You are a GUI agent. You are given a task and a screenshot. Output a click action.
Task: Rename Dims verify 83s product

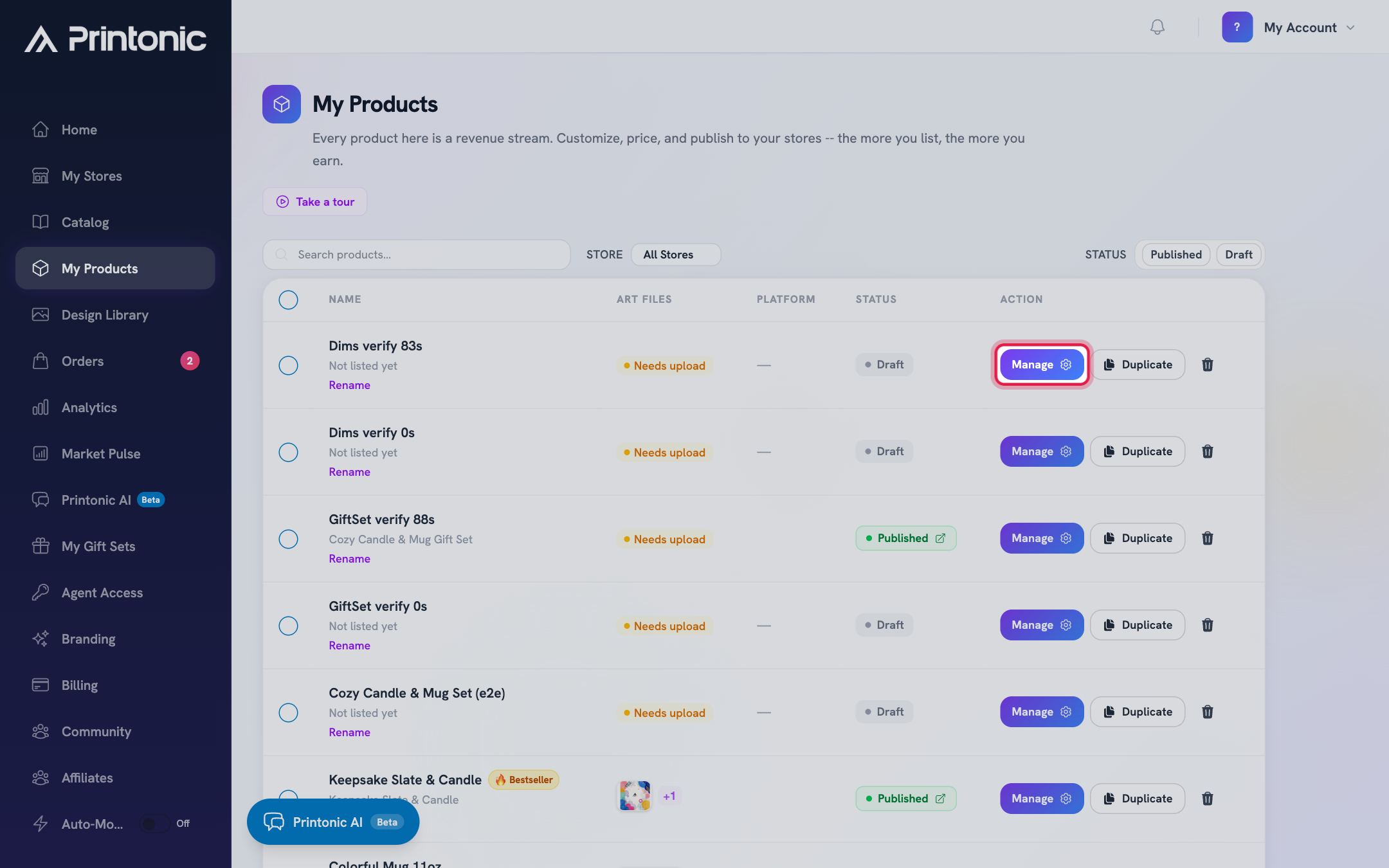pos(349,385)
